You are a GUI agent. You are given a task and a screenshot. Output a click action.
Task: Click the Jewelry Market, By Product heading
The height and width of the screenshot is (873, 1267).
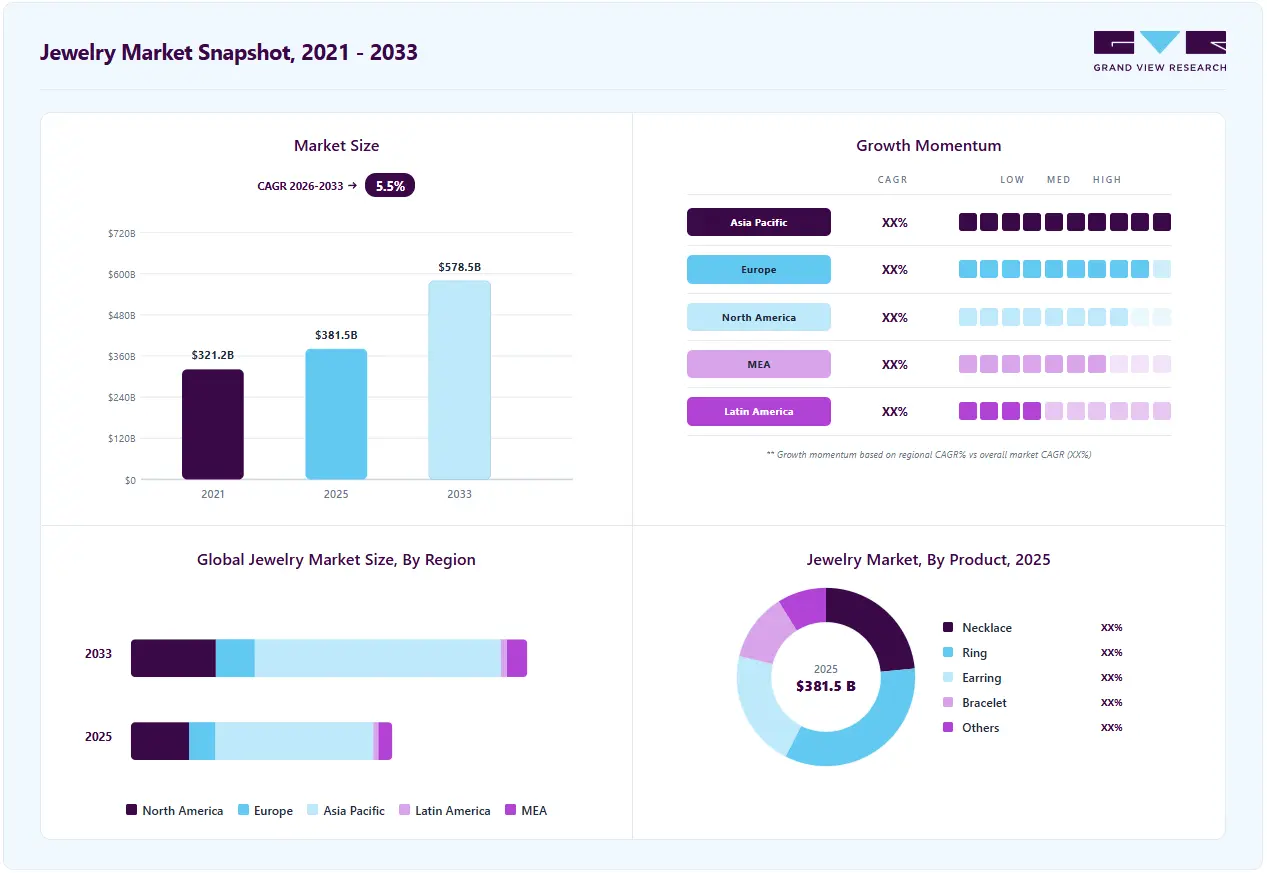click(929, 560)
